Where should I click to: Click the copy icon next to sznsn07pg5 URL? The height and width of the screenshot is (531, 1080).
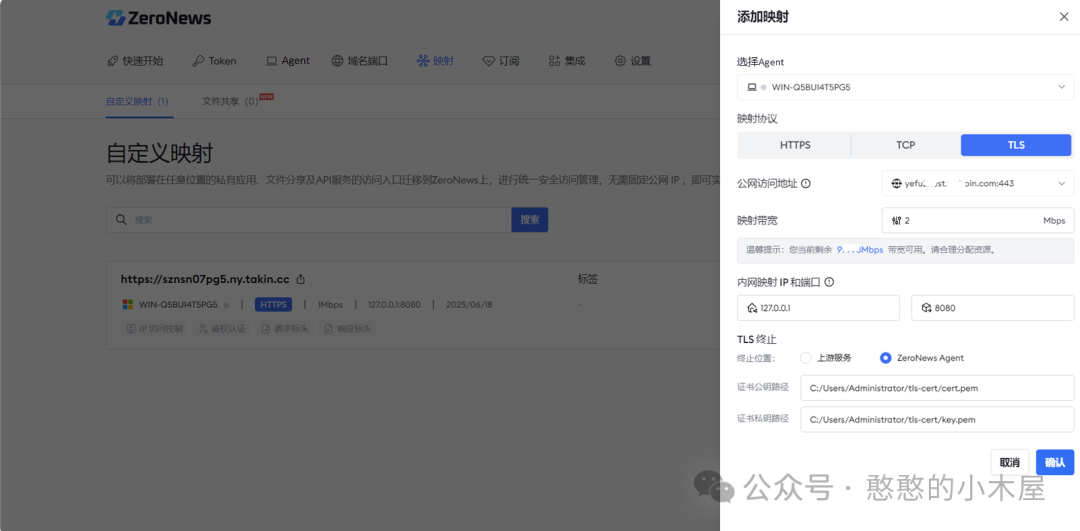click(301, 280)
